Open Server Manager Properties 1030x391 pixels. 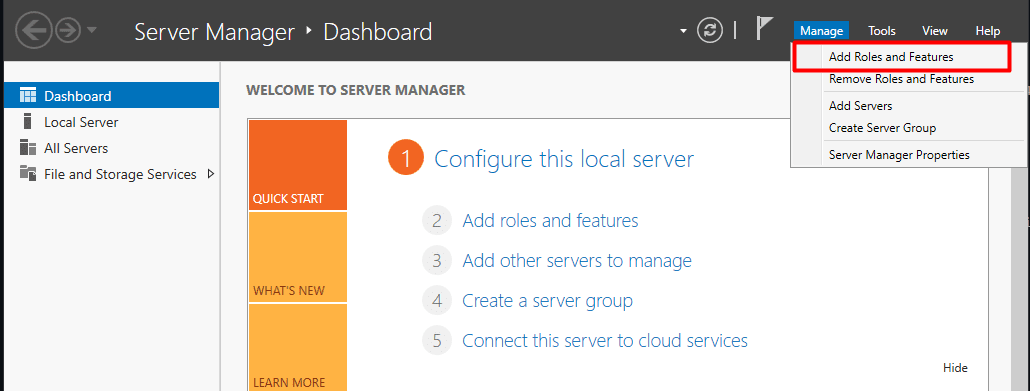click(899, 155)
